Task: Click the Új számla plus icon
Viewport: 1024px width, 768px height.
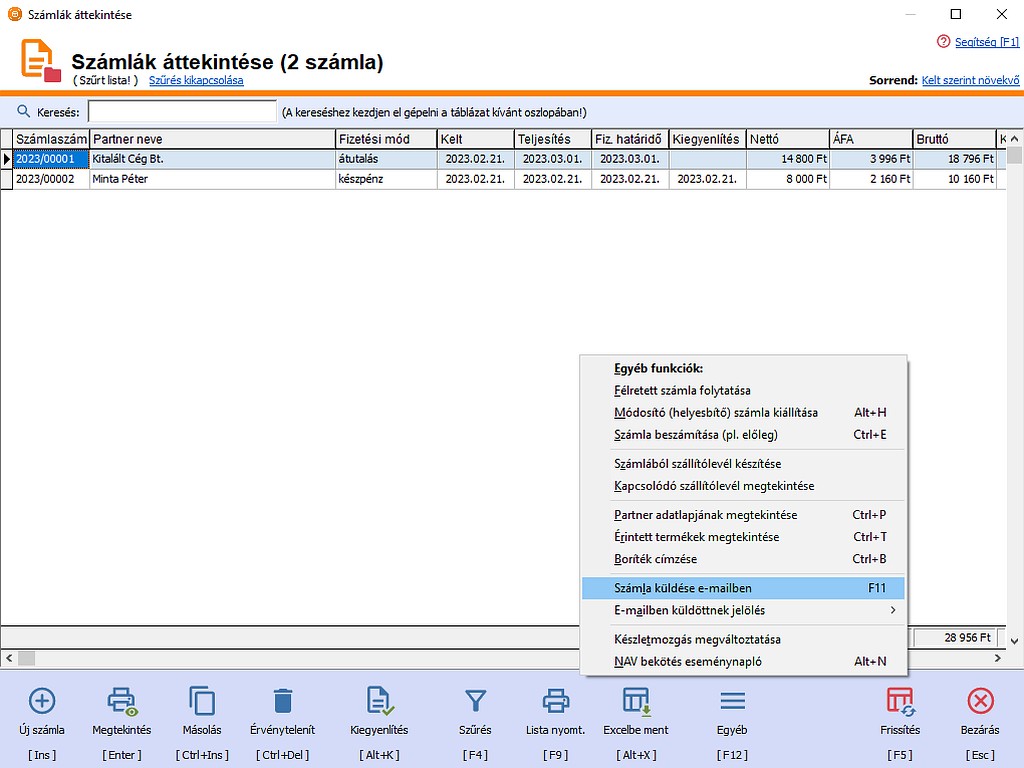Action: (x=42, y=700)
